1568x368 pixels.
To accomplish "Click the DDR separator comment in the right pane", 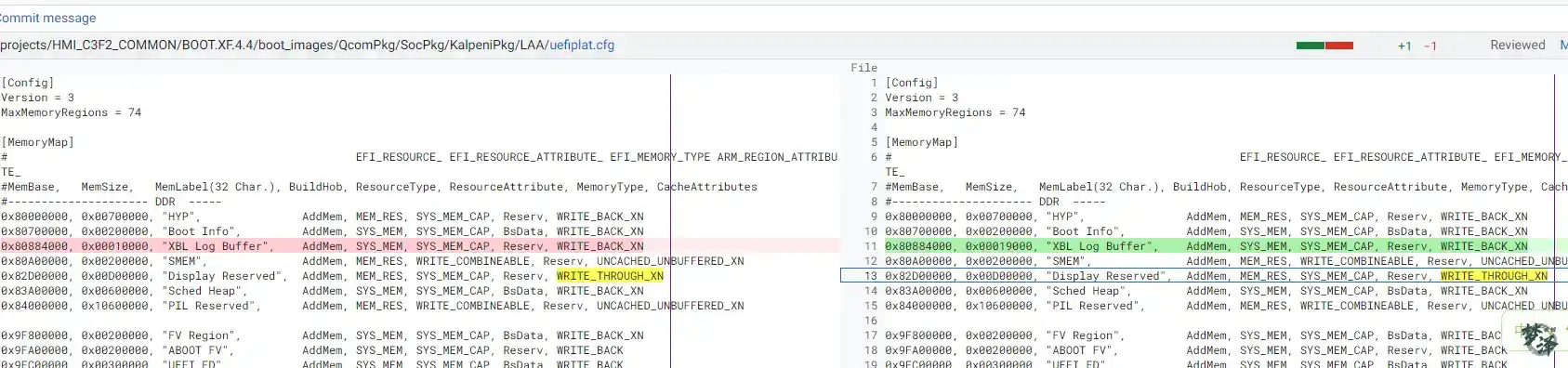I will (995, 202).
